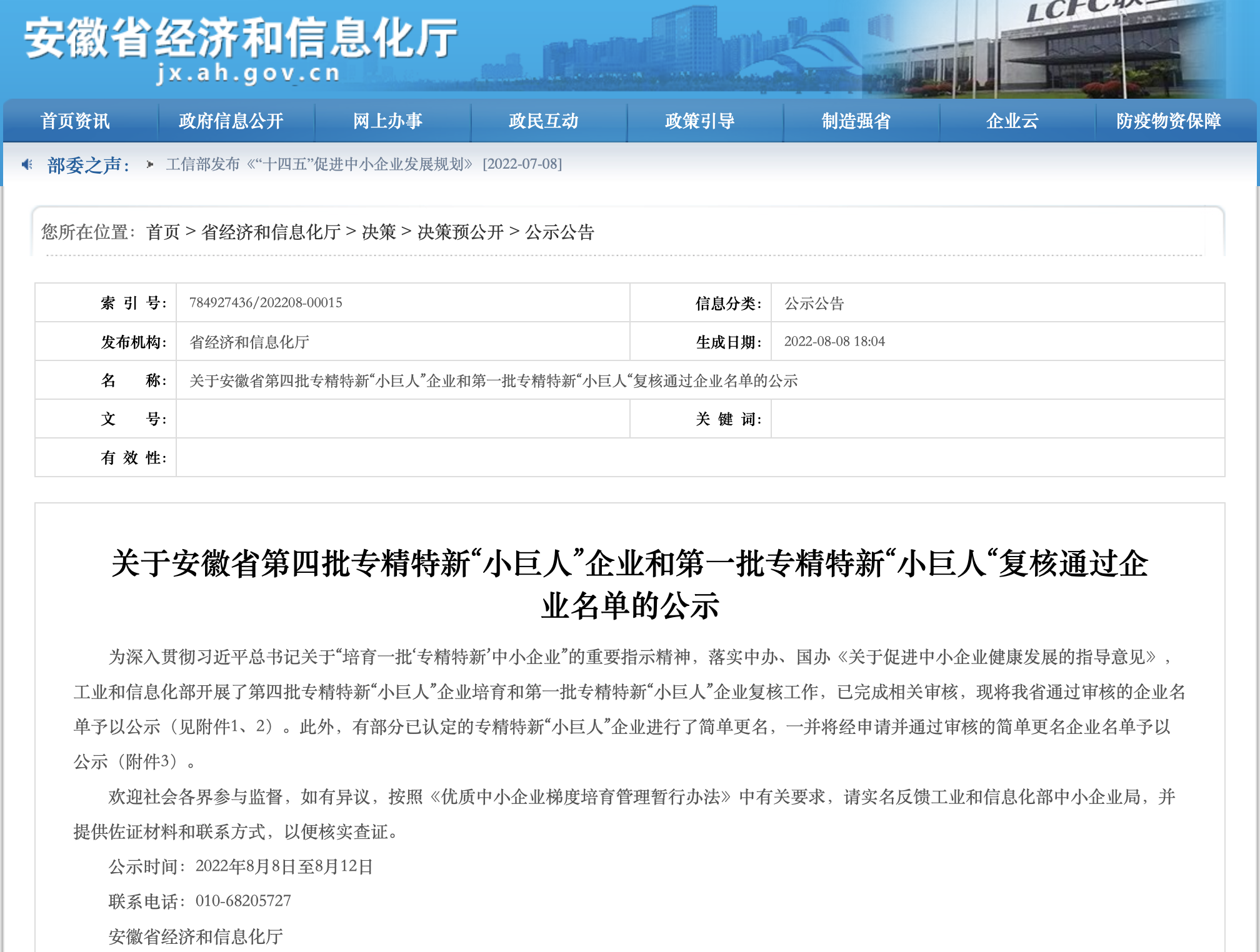The image size is (1260, 952).
Task: Go to 政民互动 section
Action: click(543, 121)
